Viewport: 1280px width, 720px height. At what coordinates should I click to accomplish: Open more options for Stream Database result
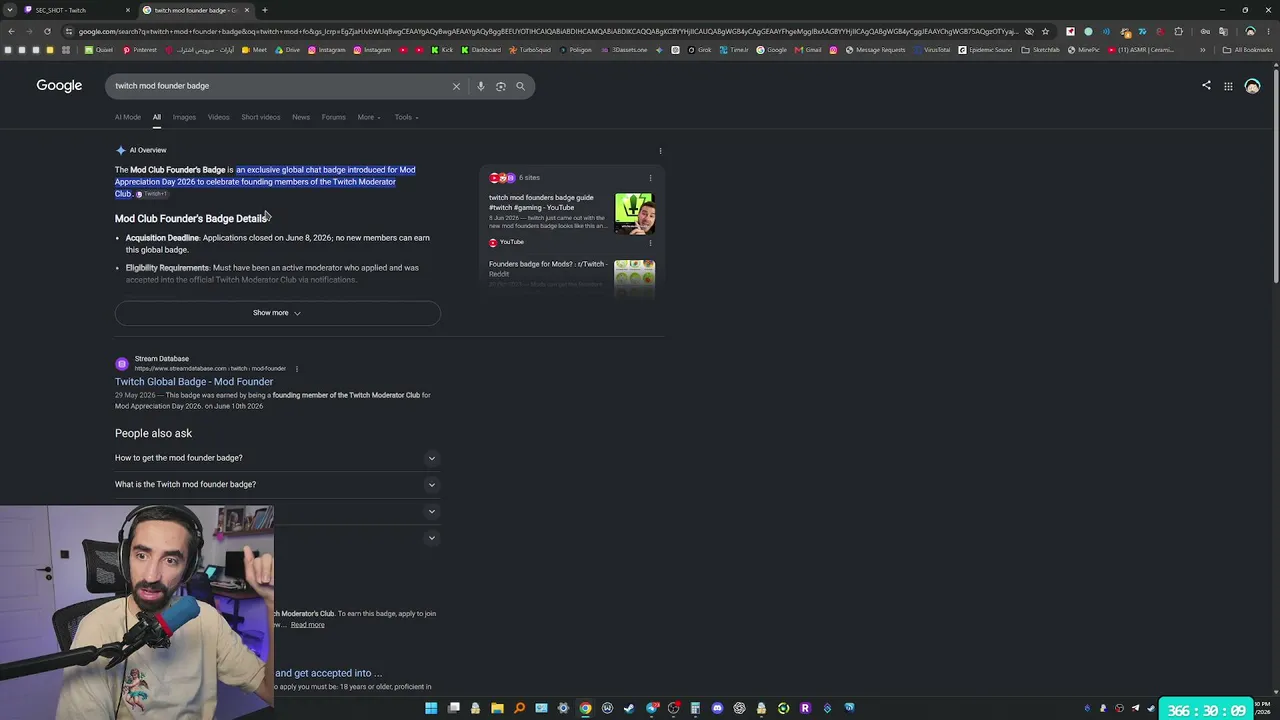coord(296,369)
